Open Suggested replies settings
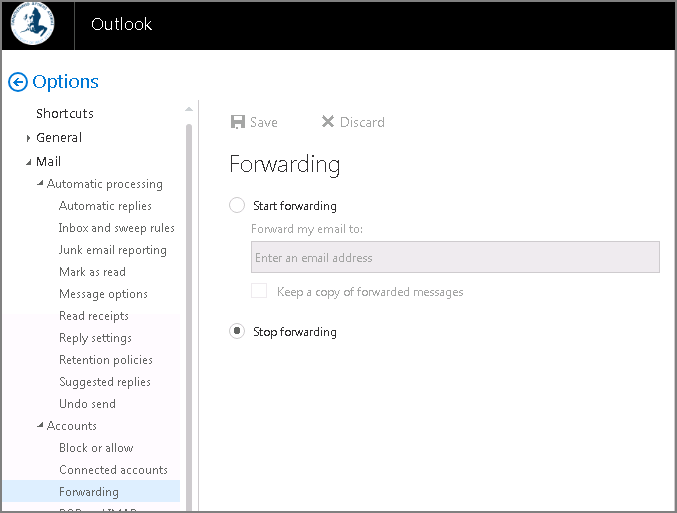 pos(104,382)
